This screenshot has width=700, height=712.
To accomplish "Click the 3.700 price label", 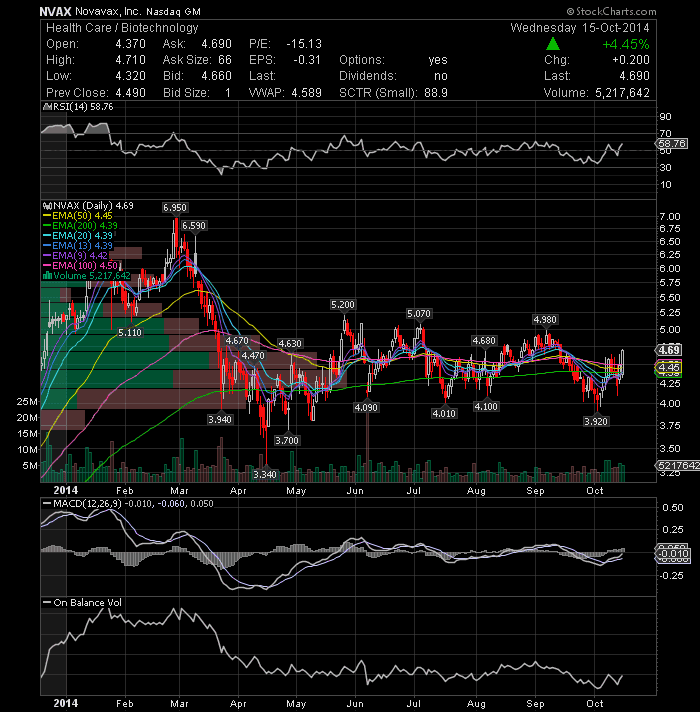I will click(x=287, y=440).
